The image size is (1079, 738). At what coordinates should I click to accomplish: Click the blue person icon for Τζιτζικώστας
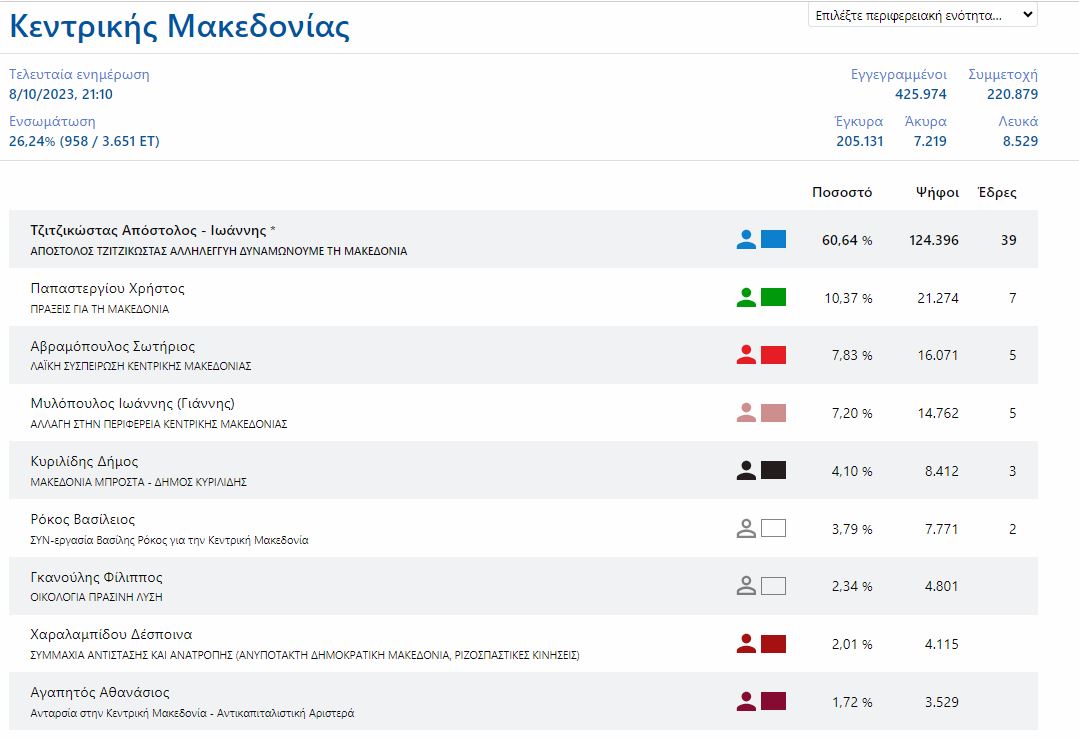point(746,239)
